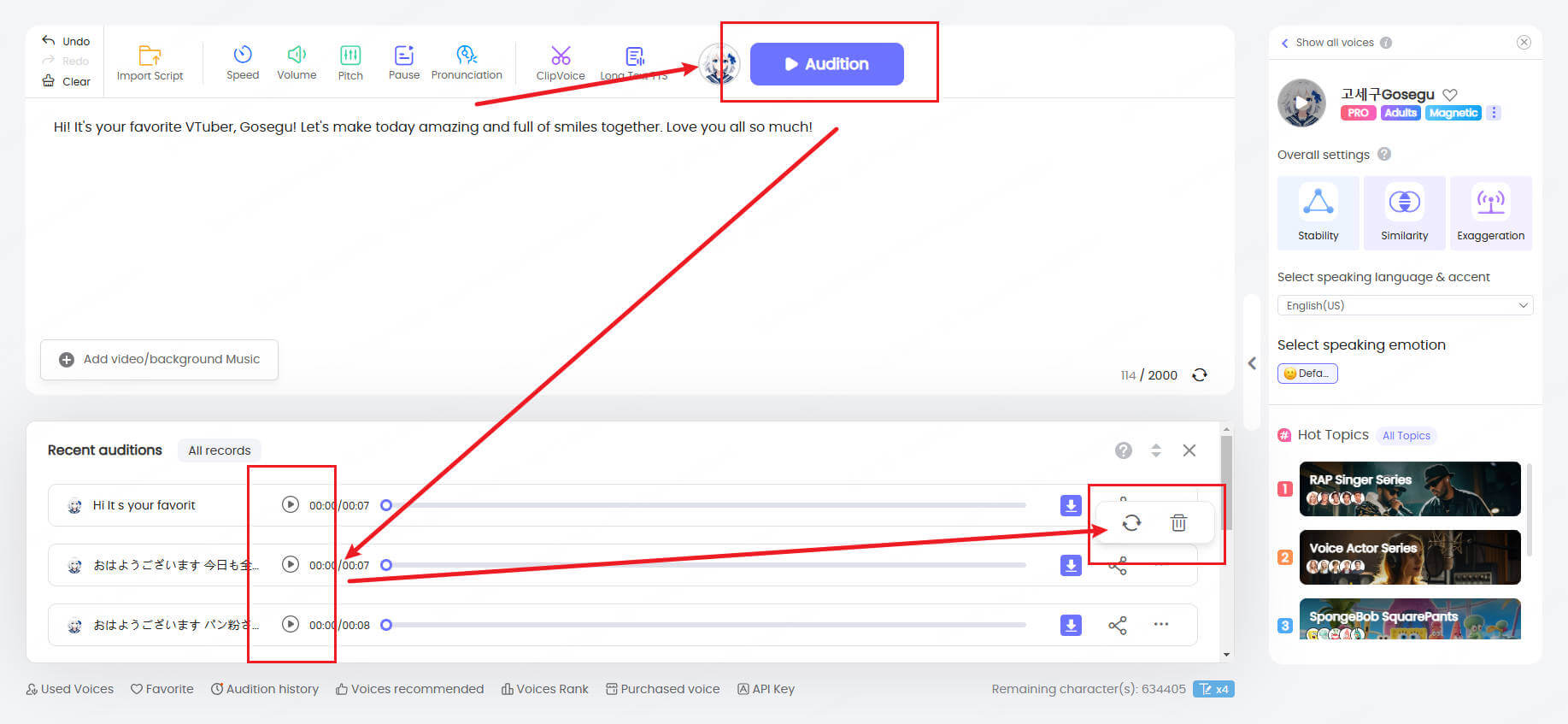Open Used Voices

(x=69, y=689)
